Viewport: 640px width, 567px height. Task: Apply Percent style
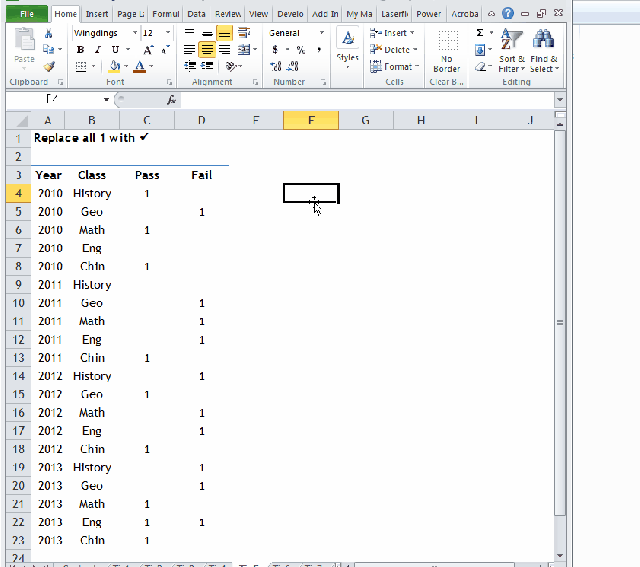301,50
